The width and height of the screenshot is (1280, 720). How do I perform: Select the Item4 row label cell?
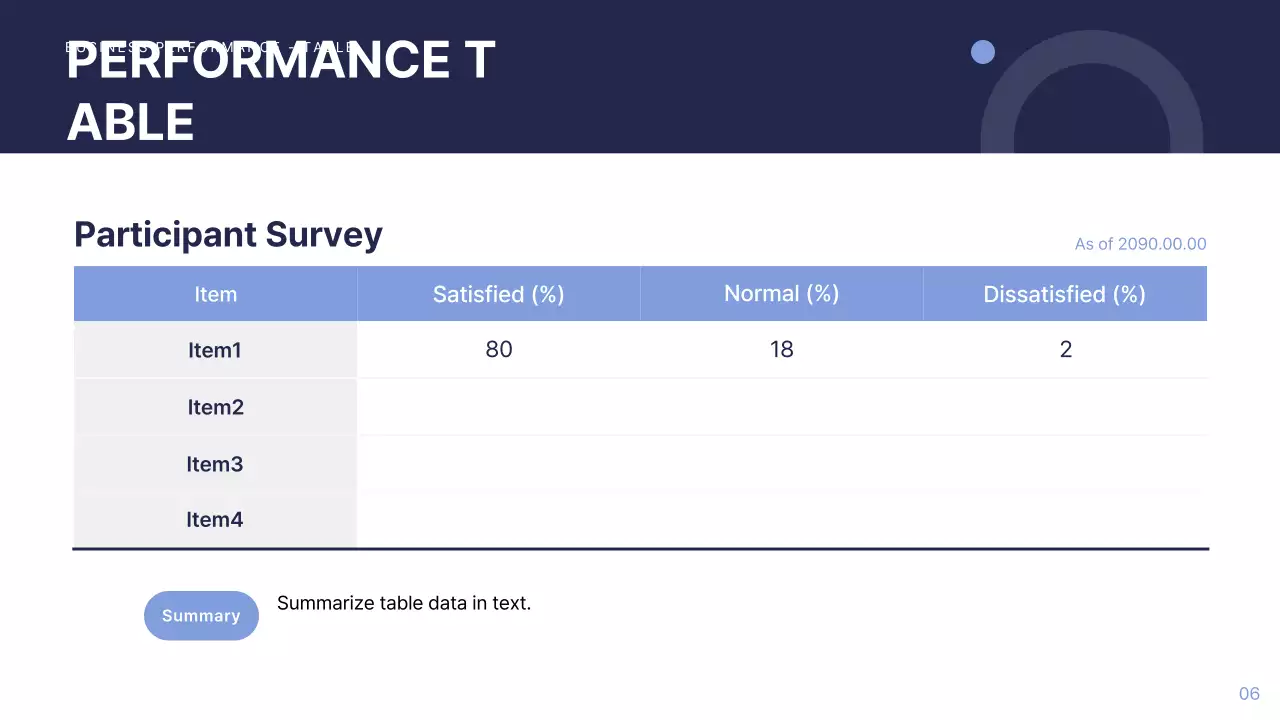(215, 520)
